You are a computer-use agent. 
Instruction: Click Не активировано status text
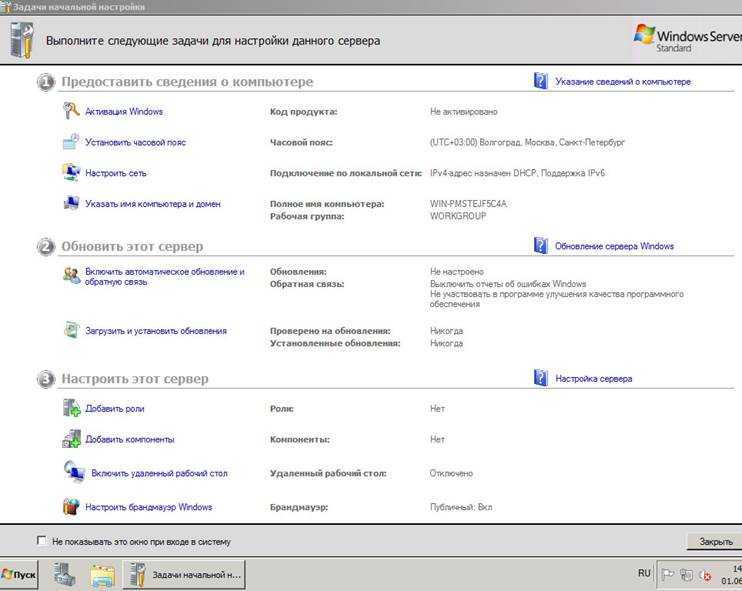(x=463, y=112)
